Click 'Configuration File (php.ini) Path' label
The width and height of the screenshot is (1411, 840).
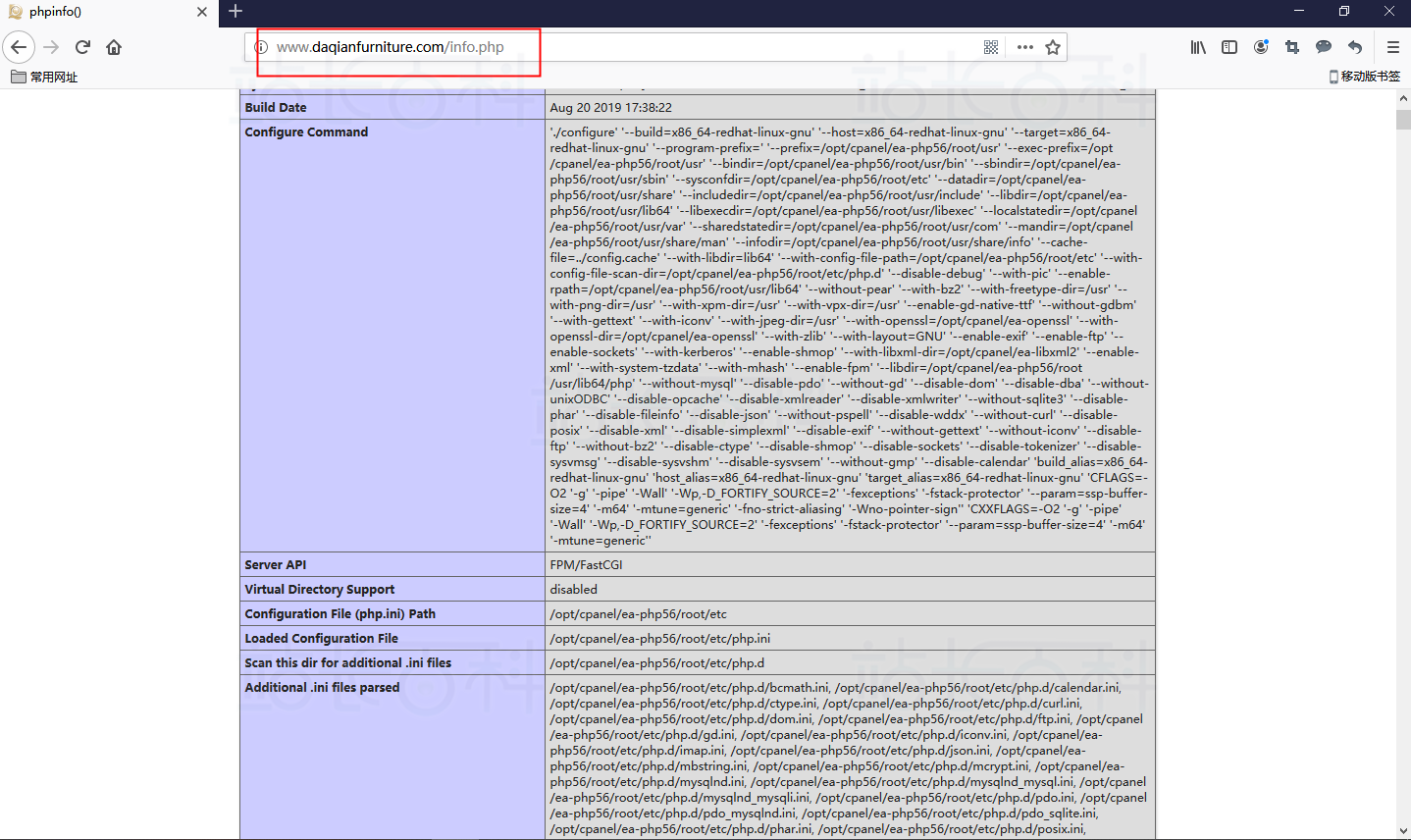[340, 614]
